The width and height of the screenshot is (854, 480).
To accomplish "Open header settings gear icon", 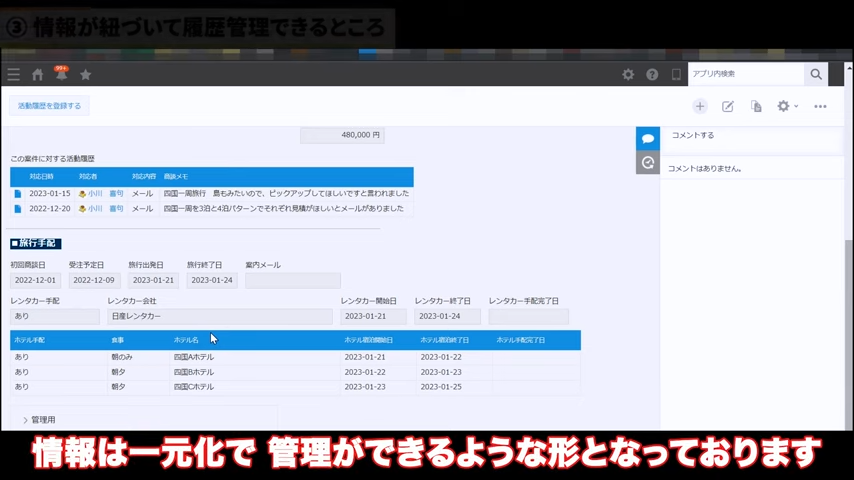I will 628,74.
